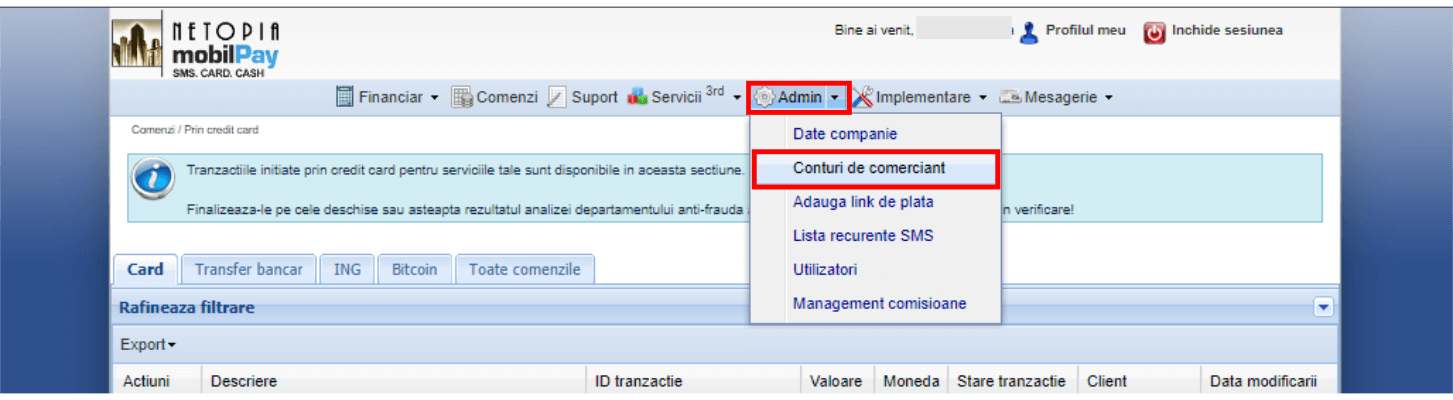Click the red Inchide sesiunea power icon
The width and height of the screenshot is (1453, 400).
point(1154,32)
